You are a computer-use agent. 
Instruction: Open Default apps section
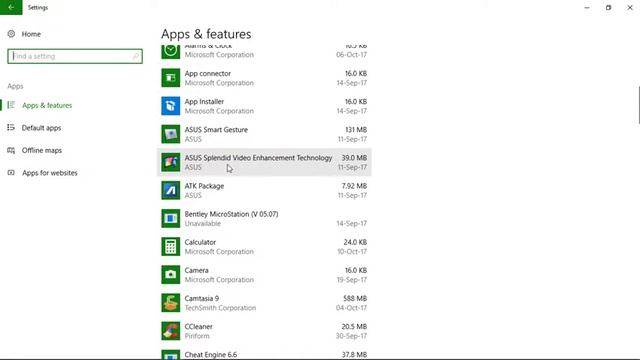(41, 128)
